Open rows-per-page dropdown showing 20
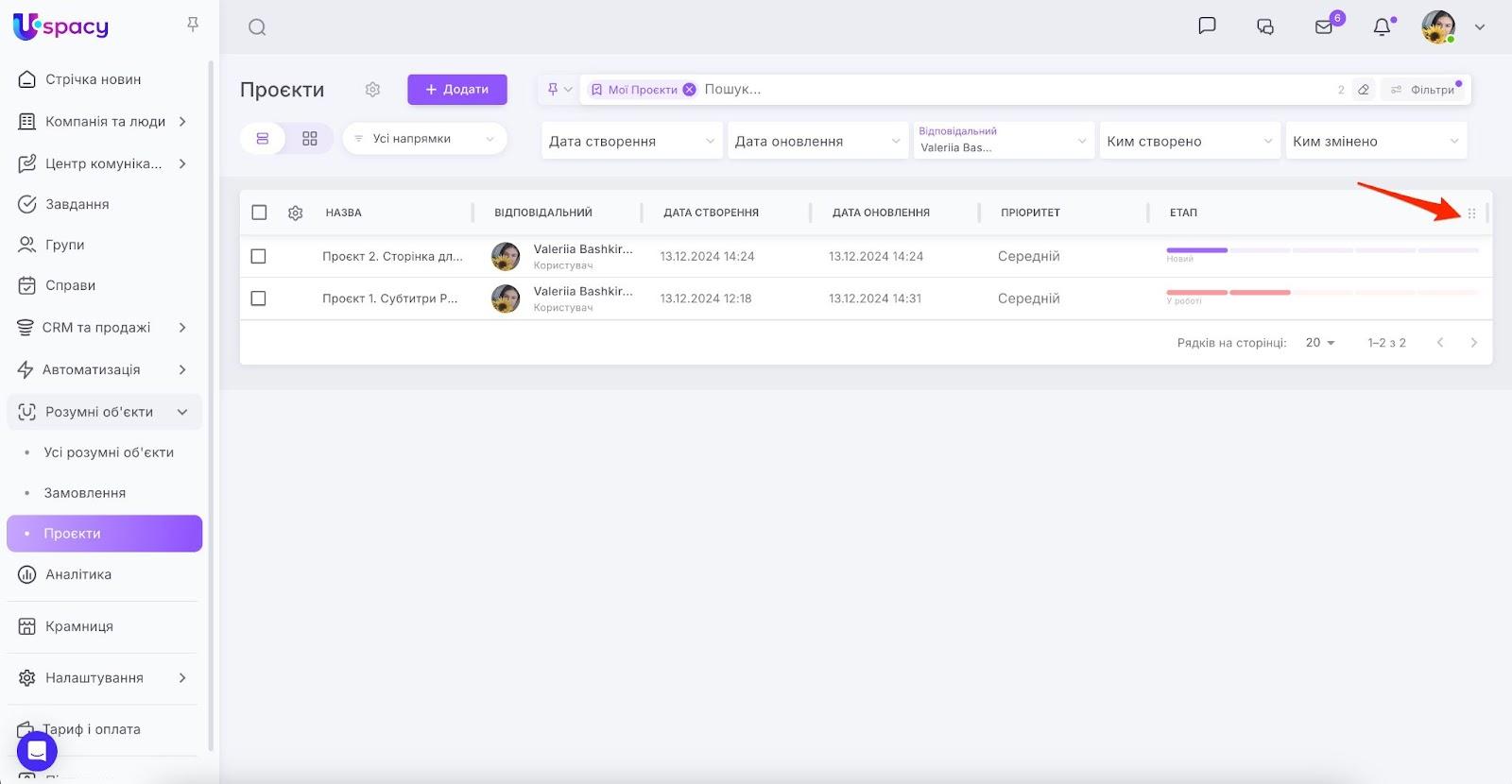 [x=1319, y=343]
